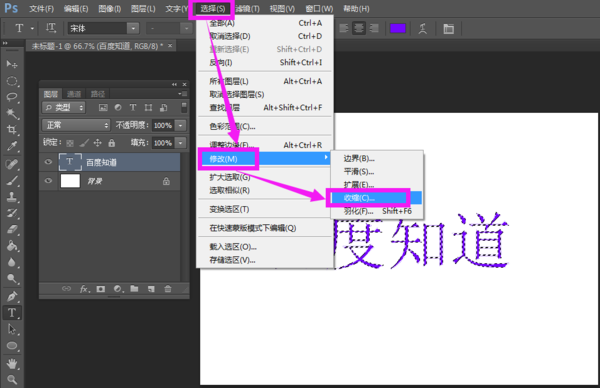Create new adjustment layer

pos(117,289)
